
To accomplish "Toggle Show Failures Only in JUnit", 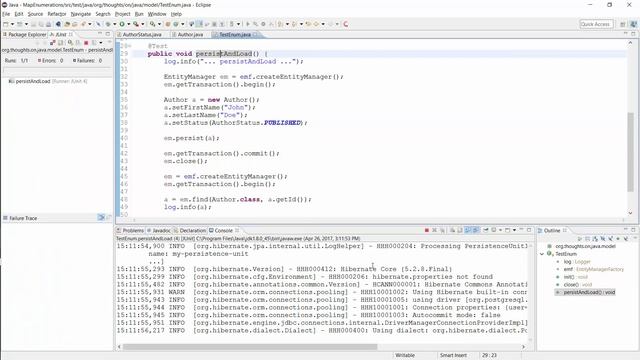I will click(53, 42).
